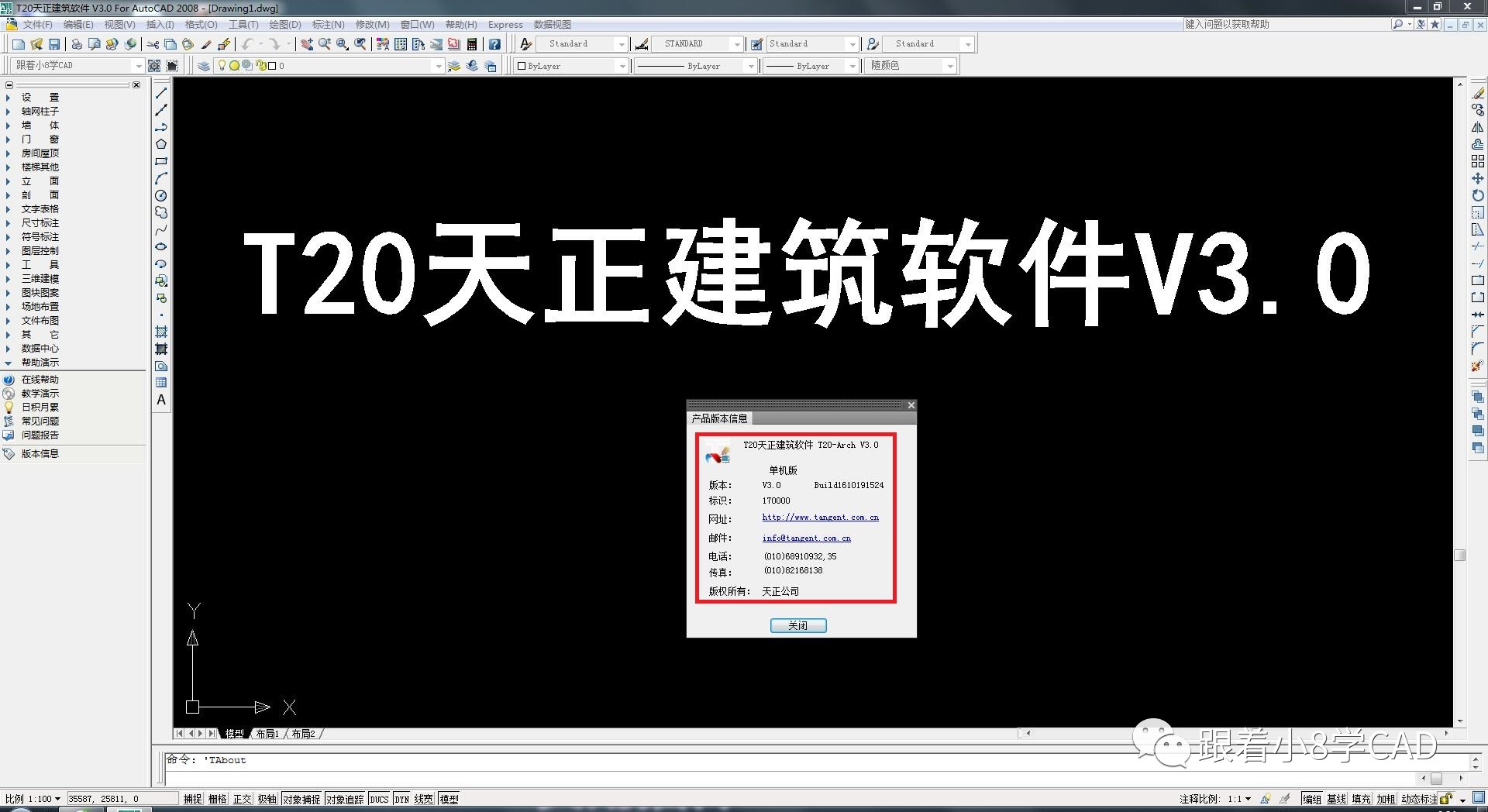Toggle 栅格 grid display in status bar
1488x812 pixels.
coord(218,799)
